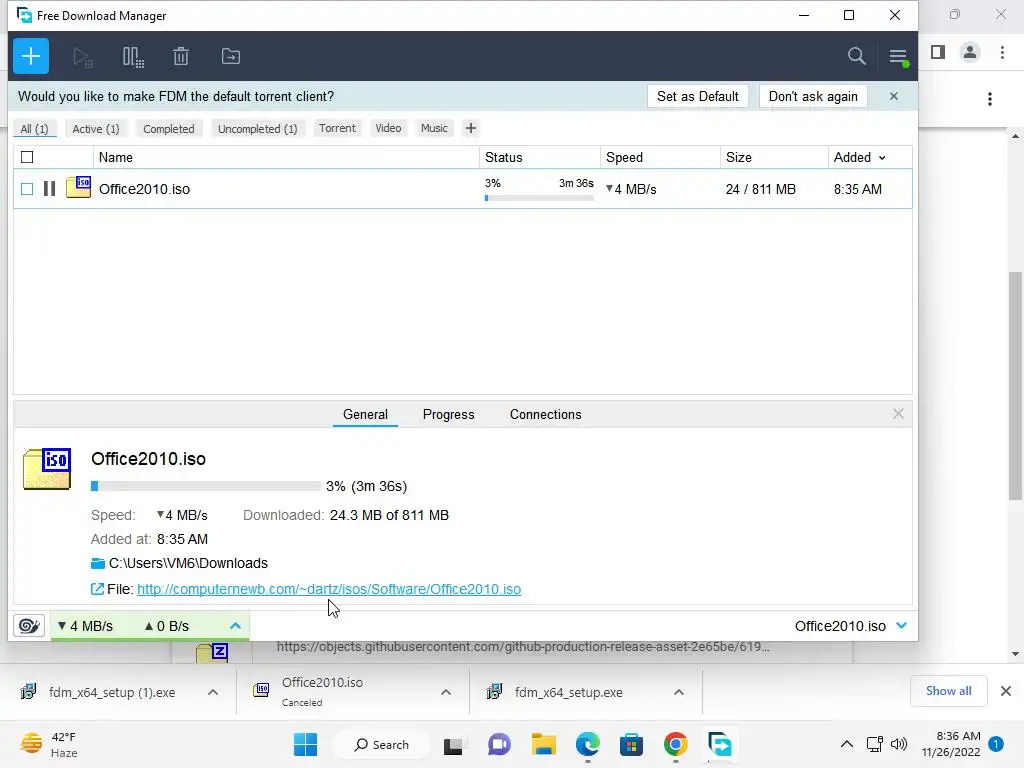The height and width of the screenshot is (768, 1024).
Task: Move selected download to folder icon
Action: [x=231, y=56]
